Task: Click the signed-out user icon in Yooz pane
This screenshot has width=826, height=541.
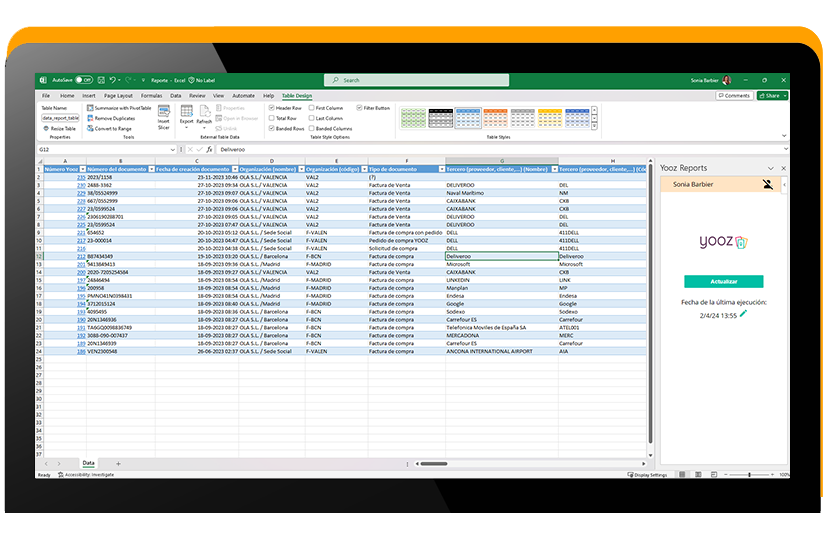Action: pyautogui.click(x=768, y=184)
